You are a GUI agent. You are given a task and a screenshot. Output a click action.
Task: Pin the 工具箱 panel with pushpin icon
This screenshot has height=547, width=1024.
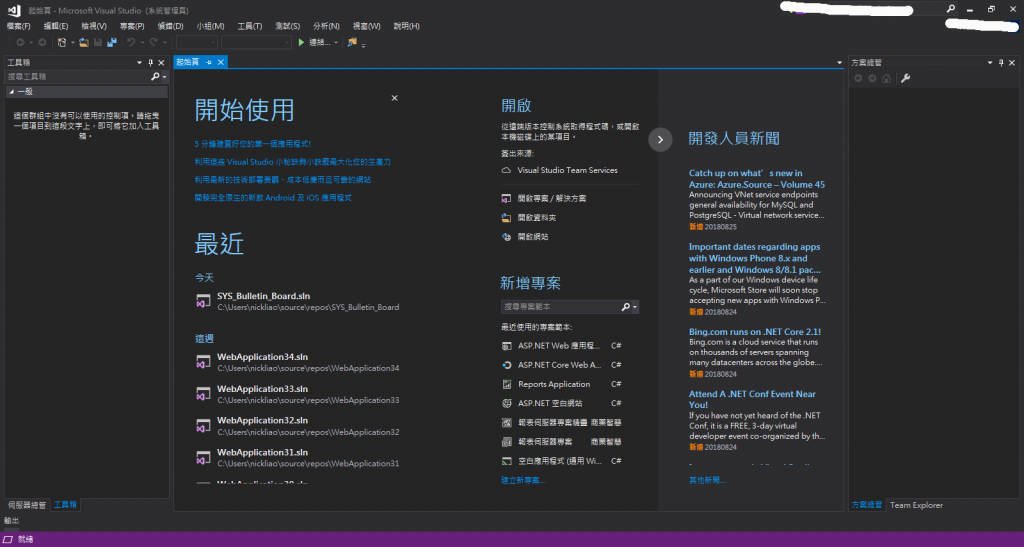click(x=150, y=63)
